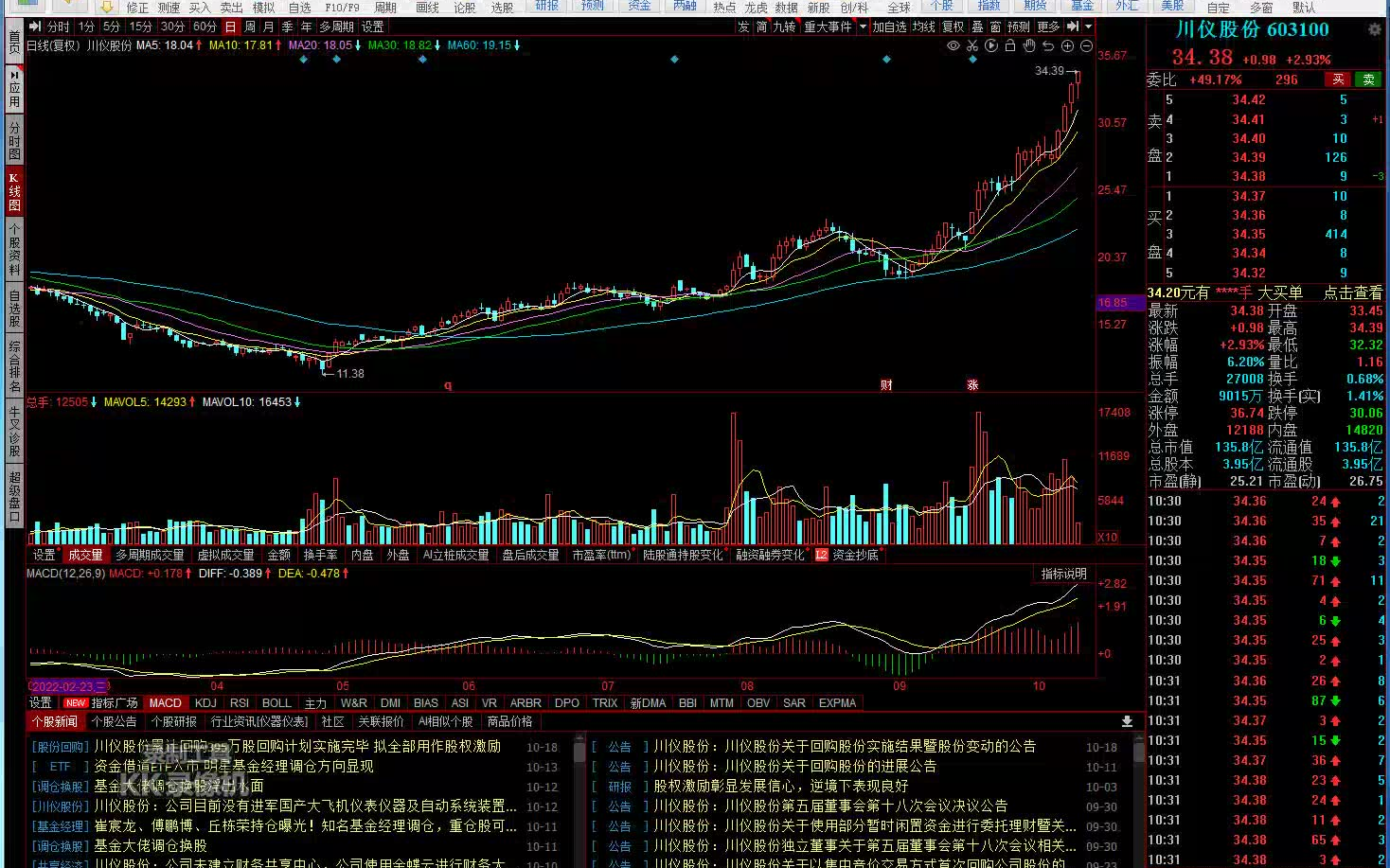Select the 成交量 volume tab
1390x868 pixels.
[x=85, y=555]
